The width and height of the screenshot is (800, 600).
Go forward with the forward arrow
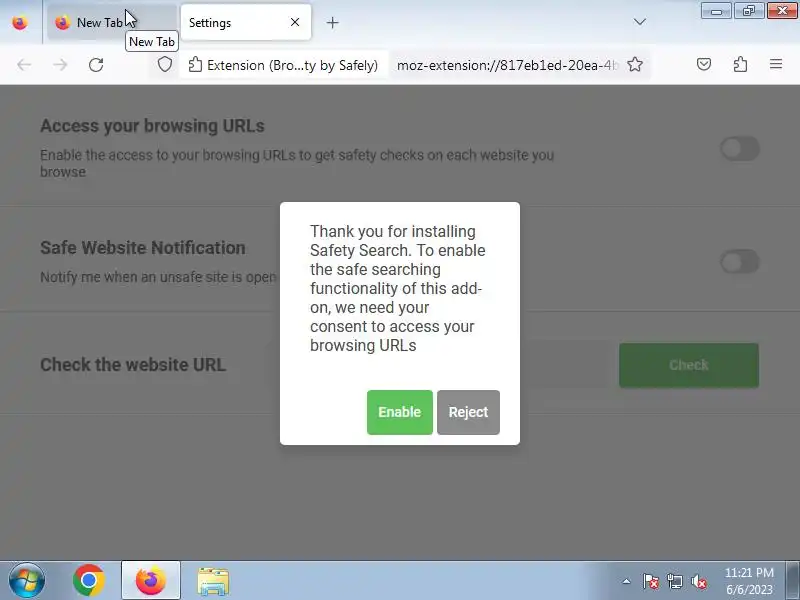point(60,65)
